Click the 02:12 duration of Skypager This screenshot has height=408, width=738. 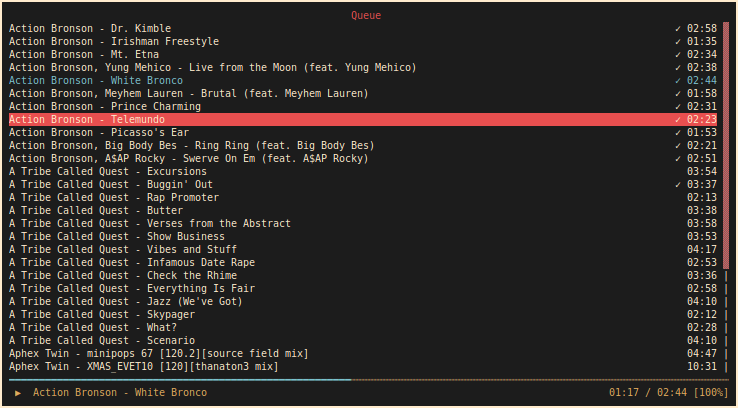(702, 315)
